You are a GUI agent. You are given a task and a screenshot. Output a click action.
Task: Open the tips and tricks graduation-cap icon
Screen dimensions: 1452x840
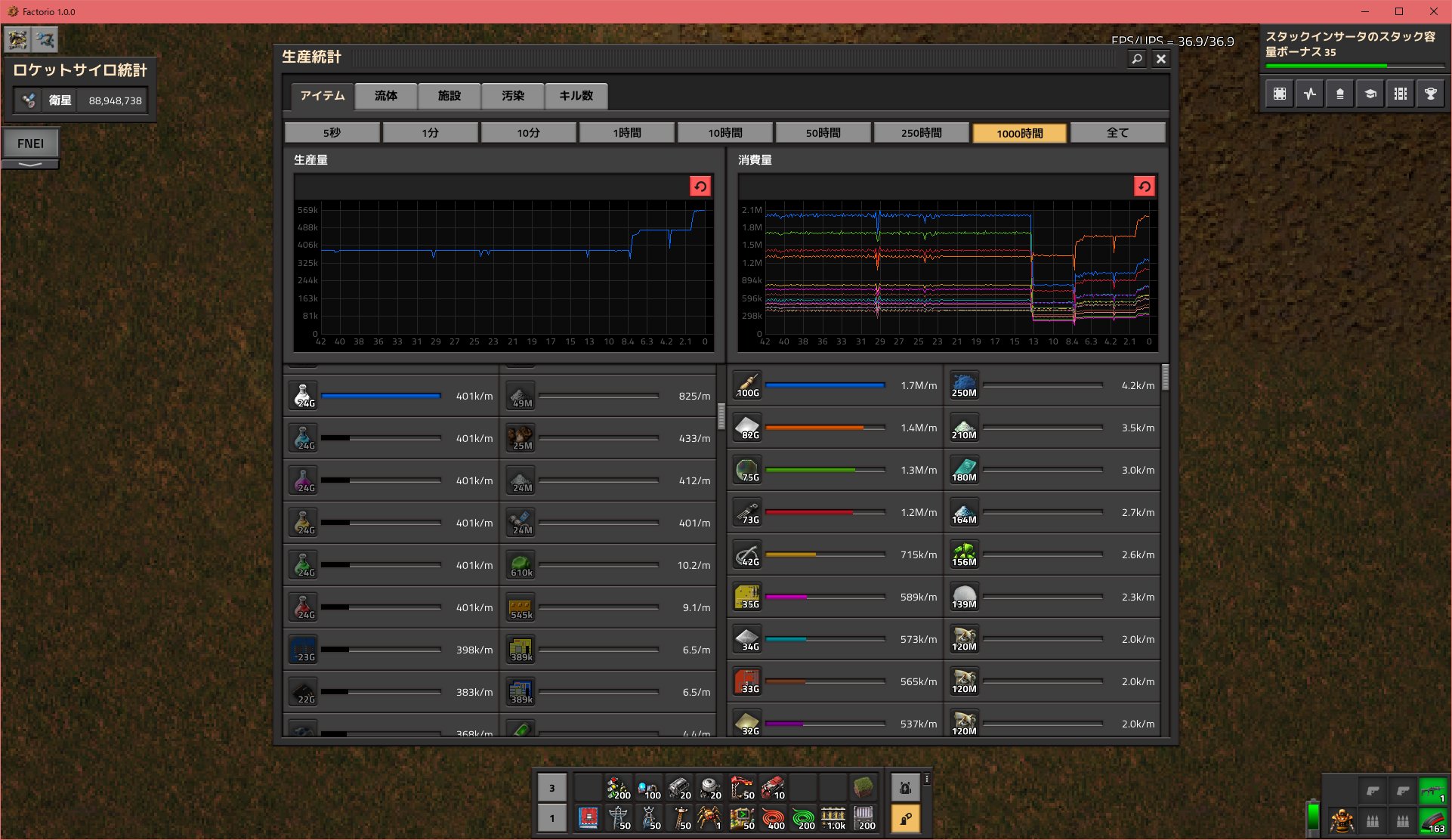(x=1370, y=94)
